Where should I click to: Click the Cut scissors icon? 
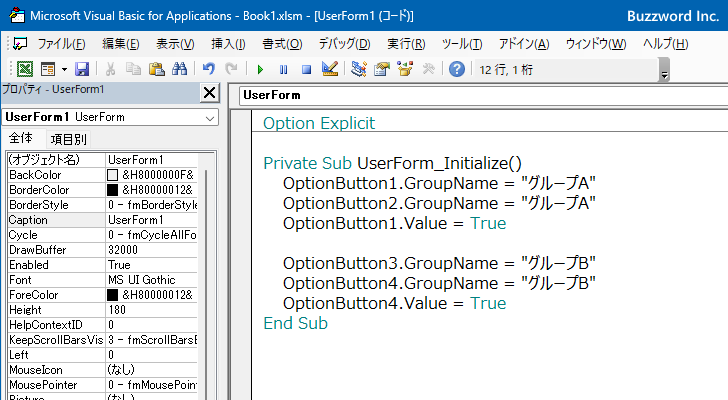110,70
